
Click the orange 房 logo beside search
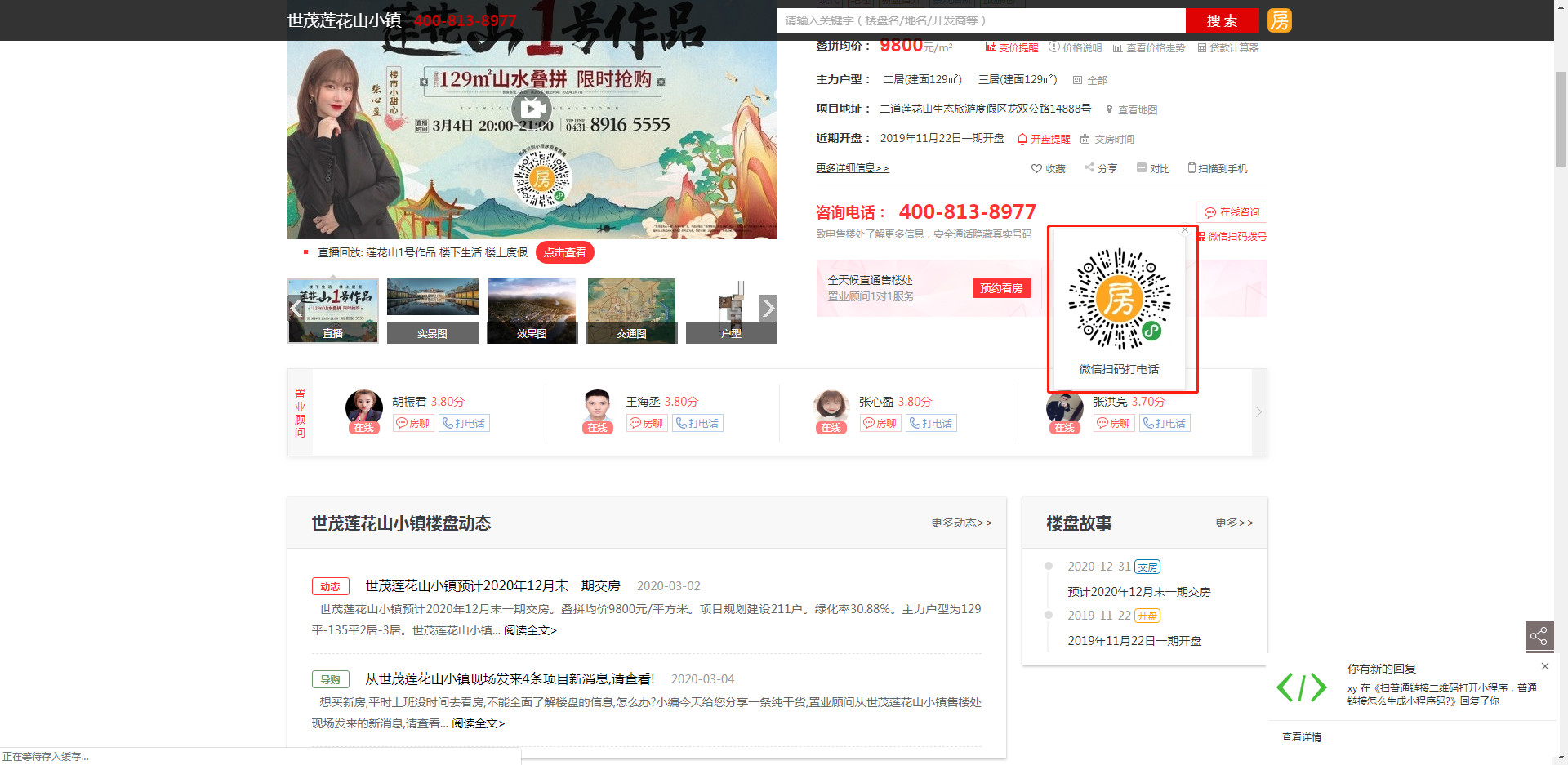tap(1279, 20)
